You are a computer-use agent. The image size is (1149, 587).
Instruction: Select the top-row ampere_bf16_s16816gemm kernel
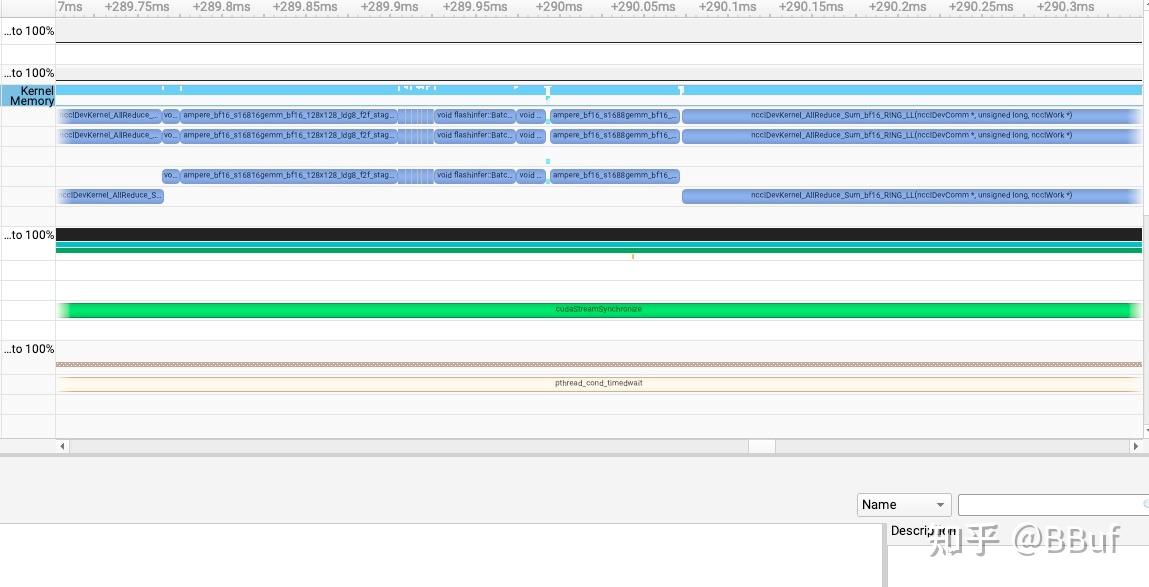[x=289, y=115]
